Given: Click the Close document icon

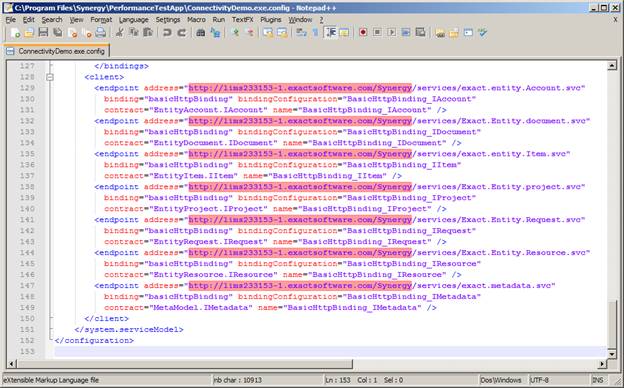Looking at the screenshot, I should (72, 33).
